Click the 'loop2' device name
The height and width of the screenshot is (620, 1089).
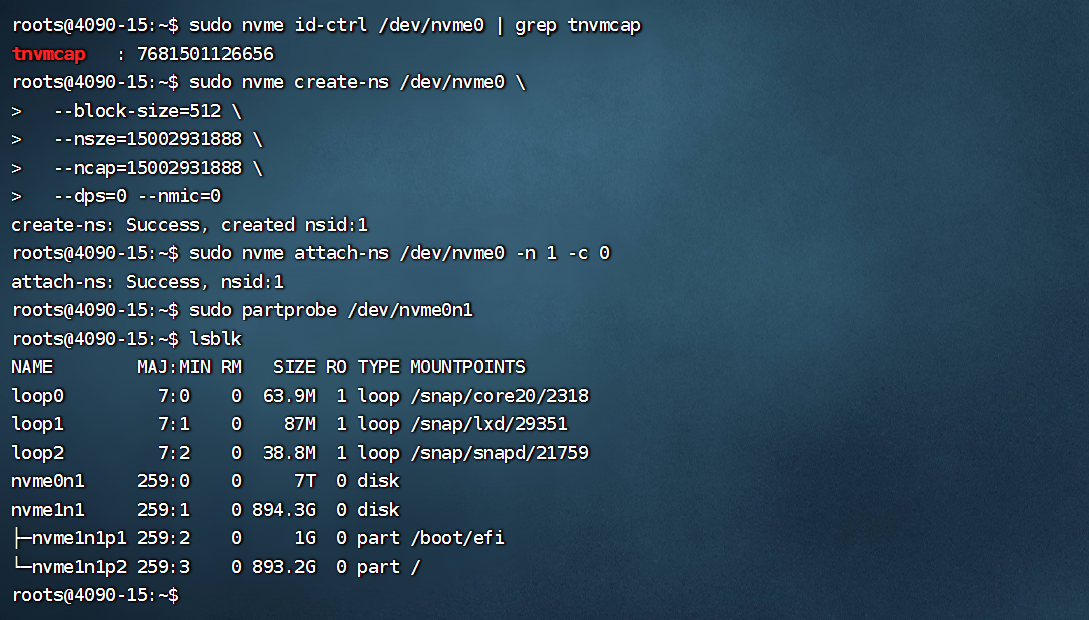tap(38, 453)
